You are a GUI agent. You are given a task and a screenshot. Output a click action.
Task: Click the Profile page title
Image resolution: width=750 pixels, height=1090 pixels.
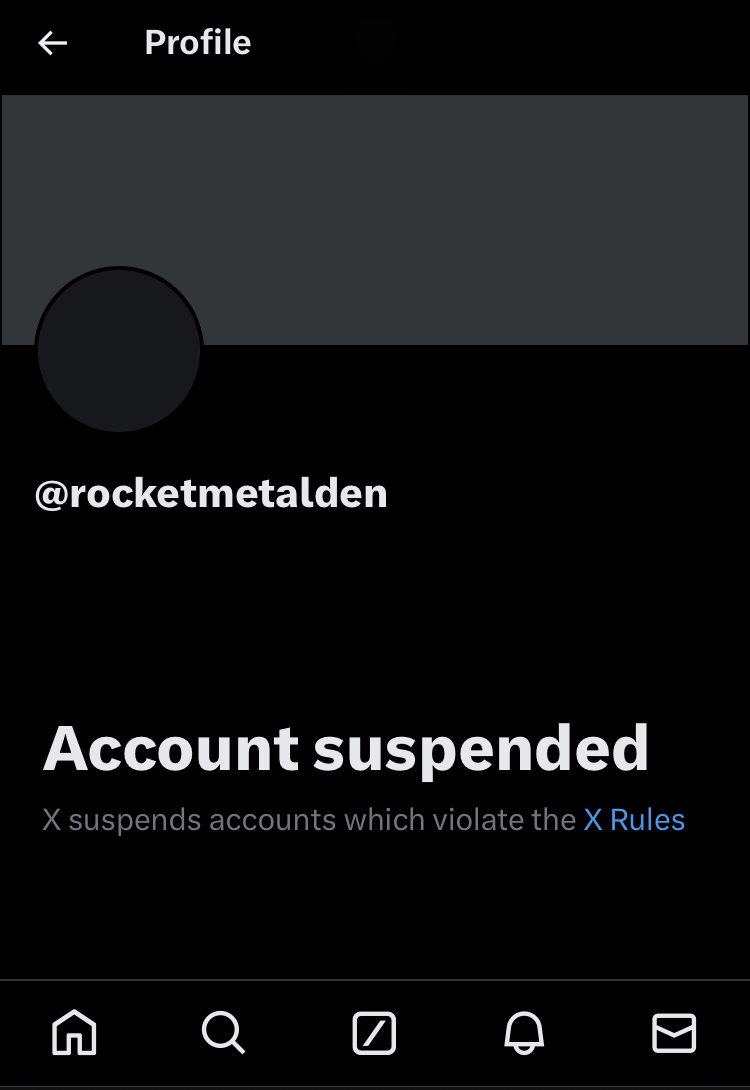(197, 42)
